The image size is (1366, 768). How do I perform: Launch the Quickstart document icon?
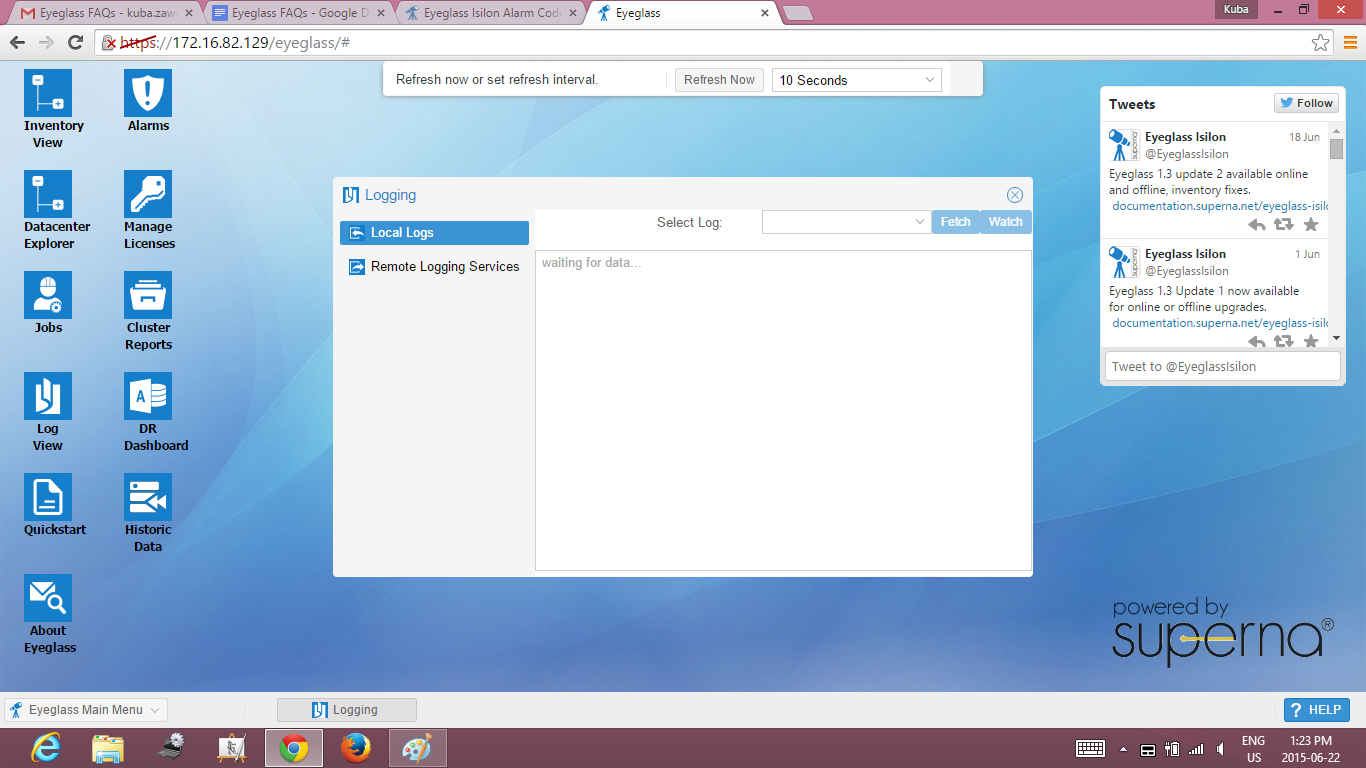[48, 497]
